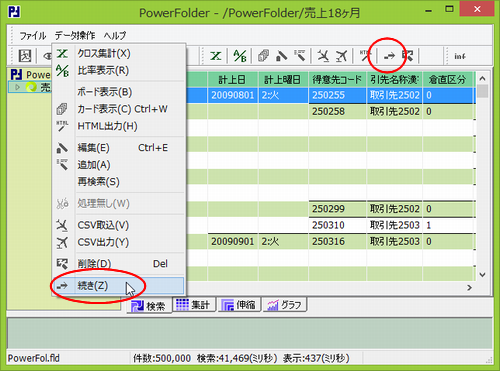Viewport: 500px width, 371px height.
Task: Choose CSV取込(V) from the menu
Action: [119, 225]
